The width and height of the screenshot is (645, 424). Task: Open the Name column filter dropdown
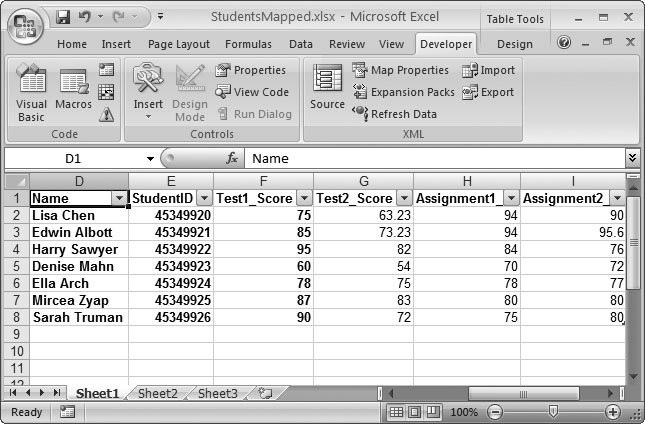pyautogui.click(x=119, y=198)
